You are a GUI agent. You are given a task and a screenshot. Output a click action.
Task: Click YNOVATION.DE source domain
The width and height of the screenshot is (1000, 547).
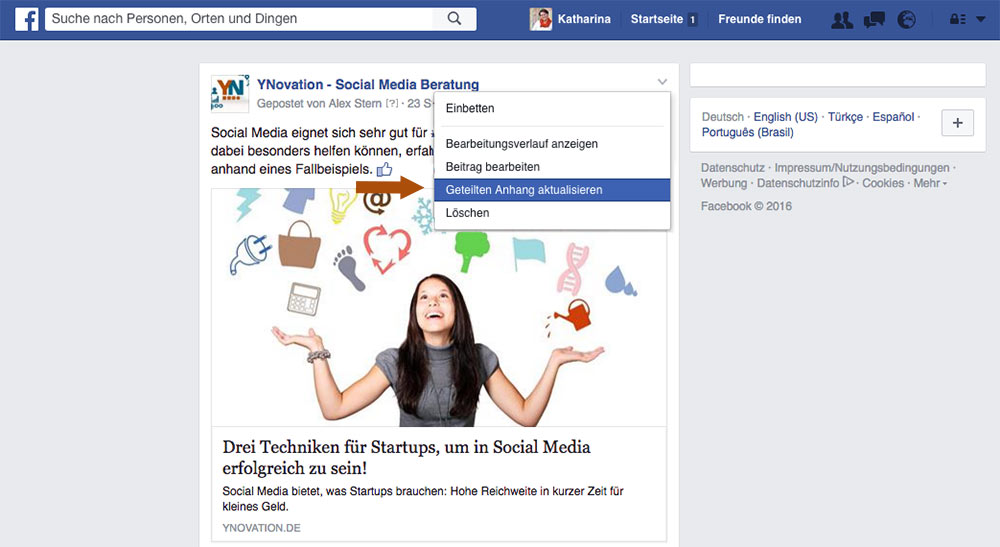pos(261,528)
